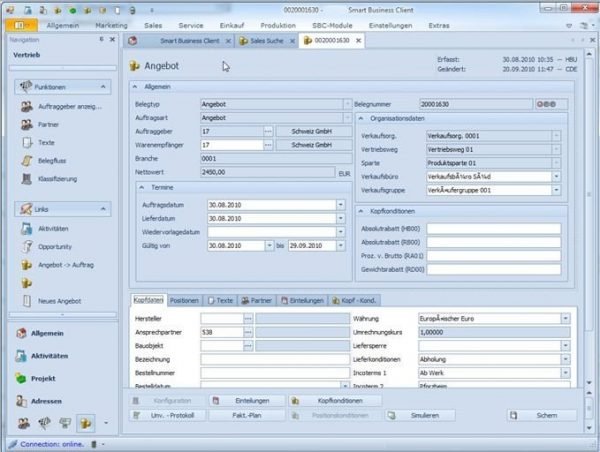The height and width of the screenshot is (452, 600).
Task: Click the Gewichtsrabatt (RD00) input field
Action: tap(494, 269)
